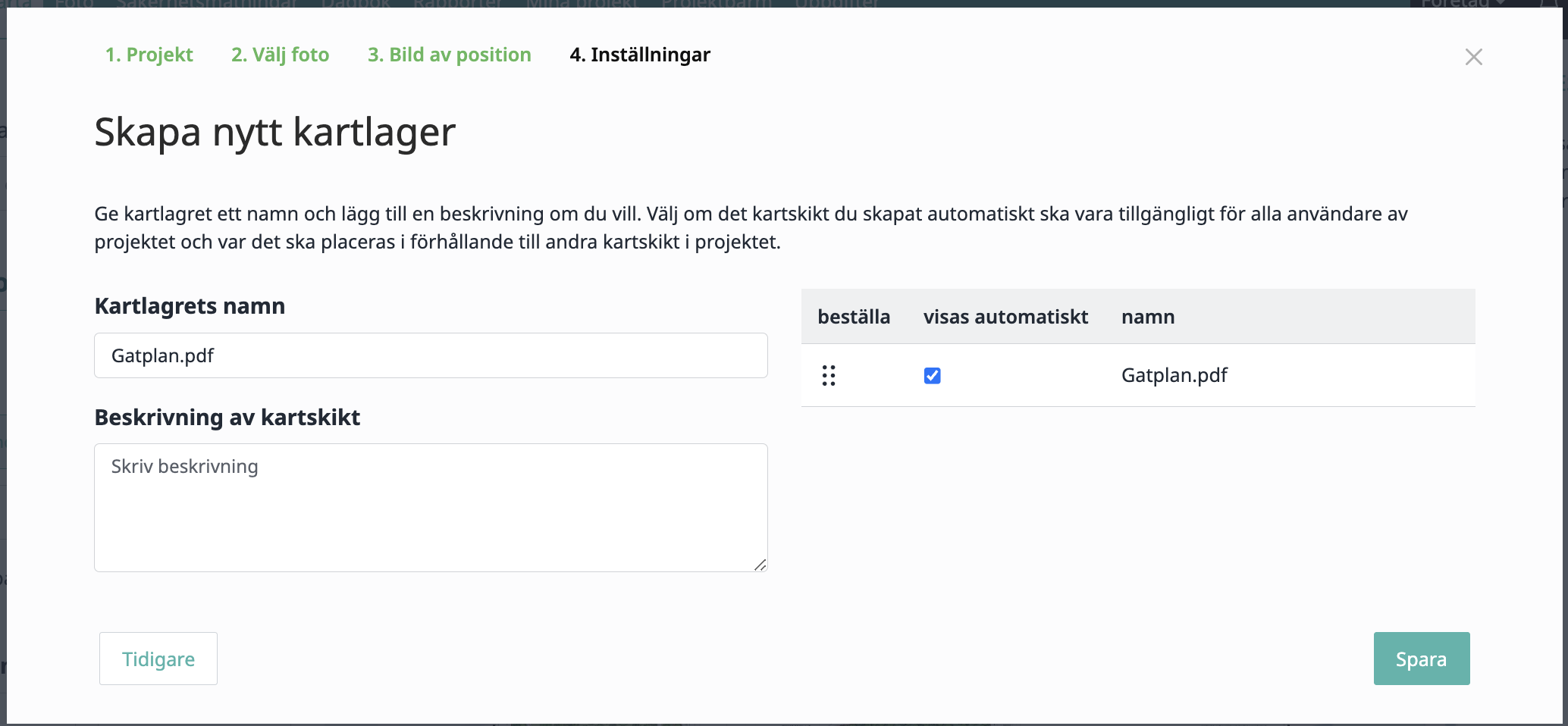Select the 4. Inställningar step
This screenshot has width=1568, height=726.
point(639,55)
